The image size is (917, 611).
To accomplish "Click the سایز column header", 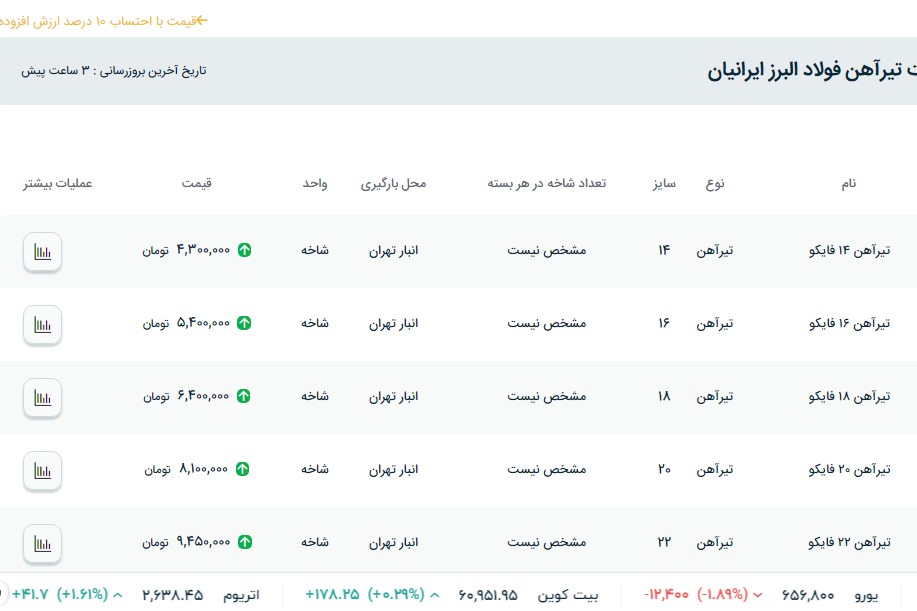I will (664, 184).
